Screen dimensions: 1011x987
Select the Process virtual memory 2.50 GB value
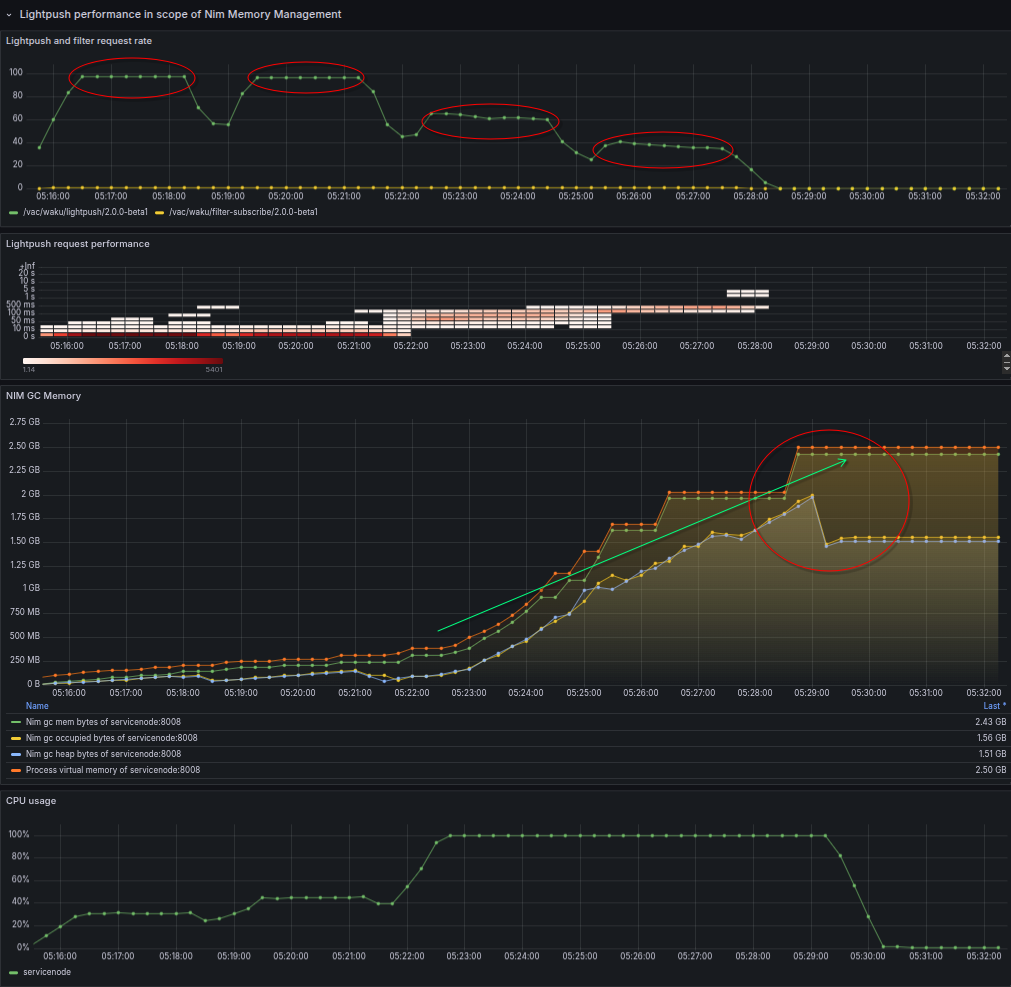click(990, 770)
